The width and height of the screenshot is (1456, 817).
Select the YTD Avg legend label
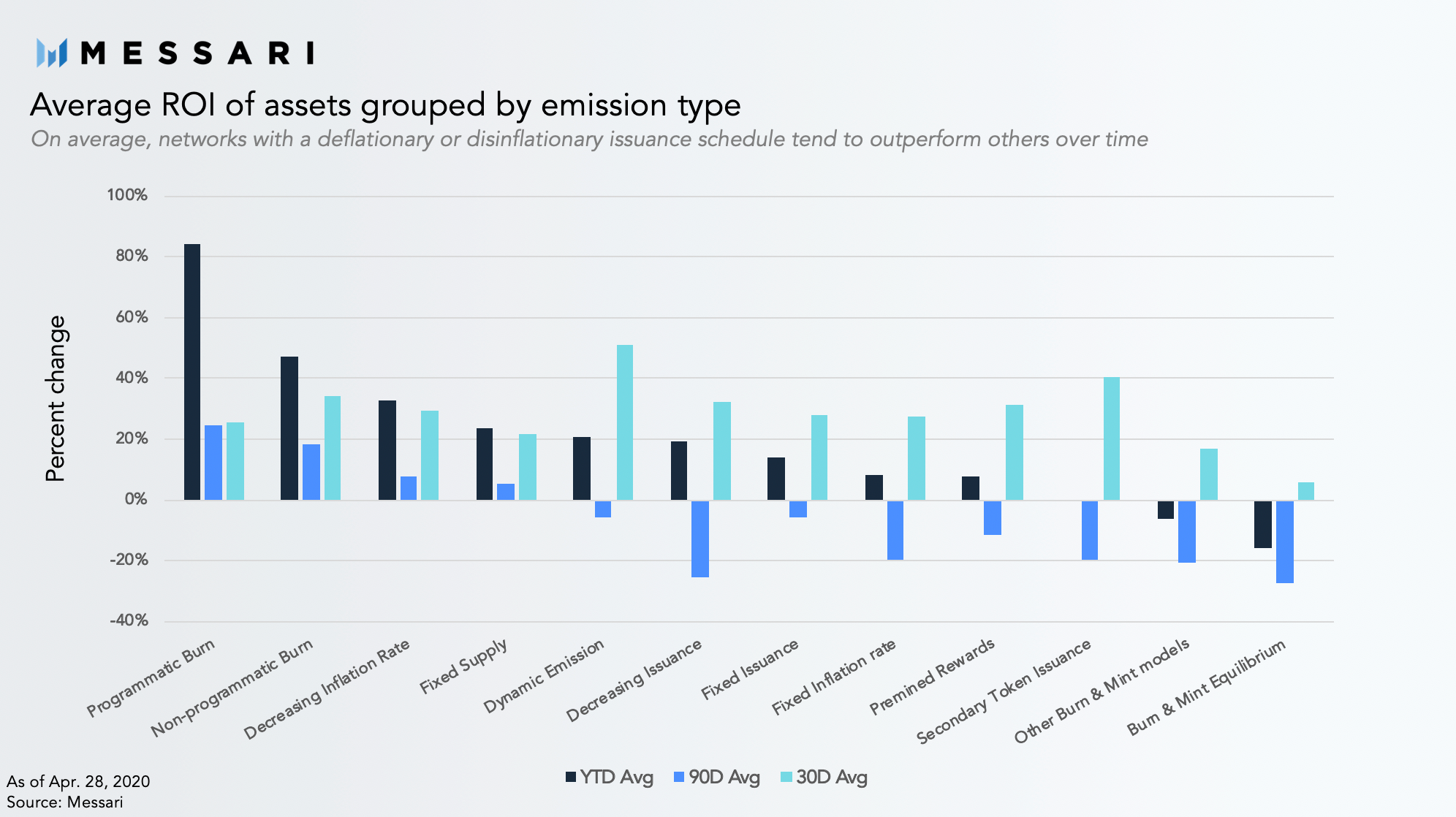coord(616,778)
